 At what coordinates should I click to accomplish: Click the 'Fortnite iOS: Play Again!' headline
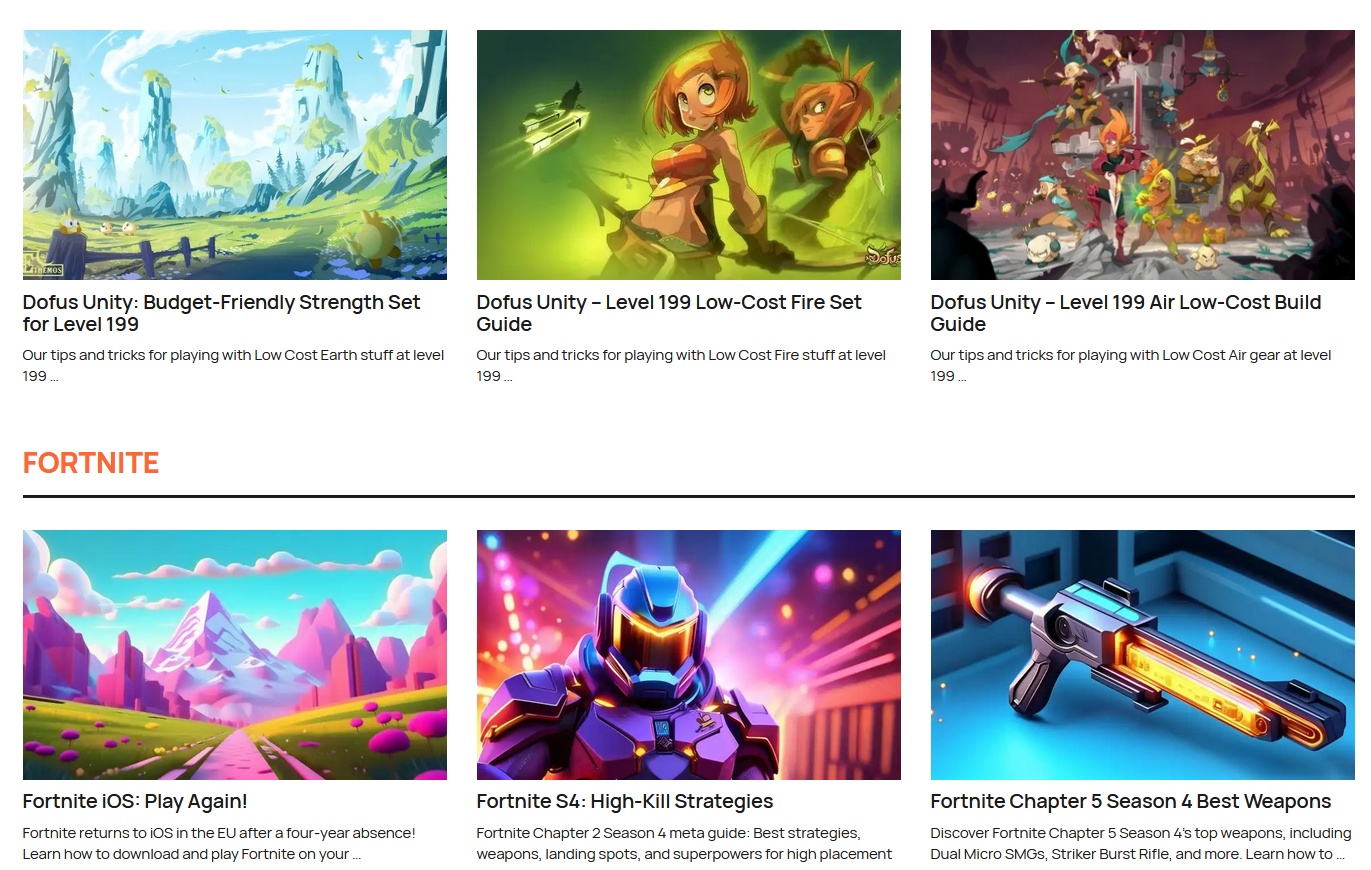(135, 801)
